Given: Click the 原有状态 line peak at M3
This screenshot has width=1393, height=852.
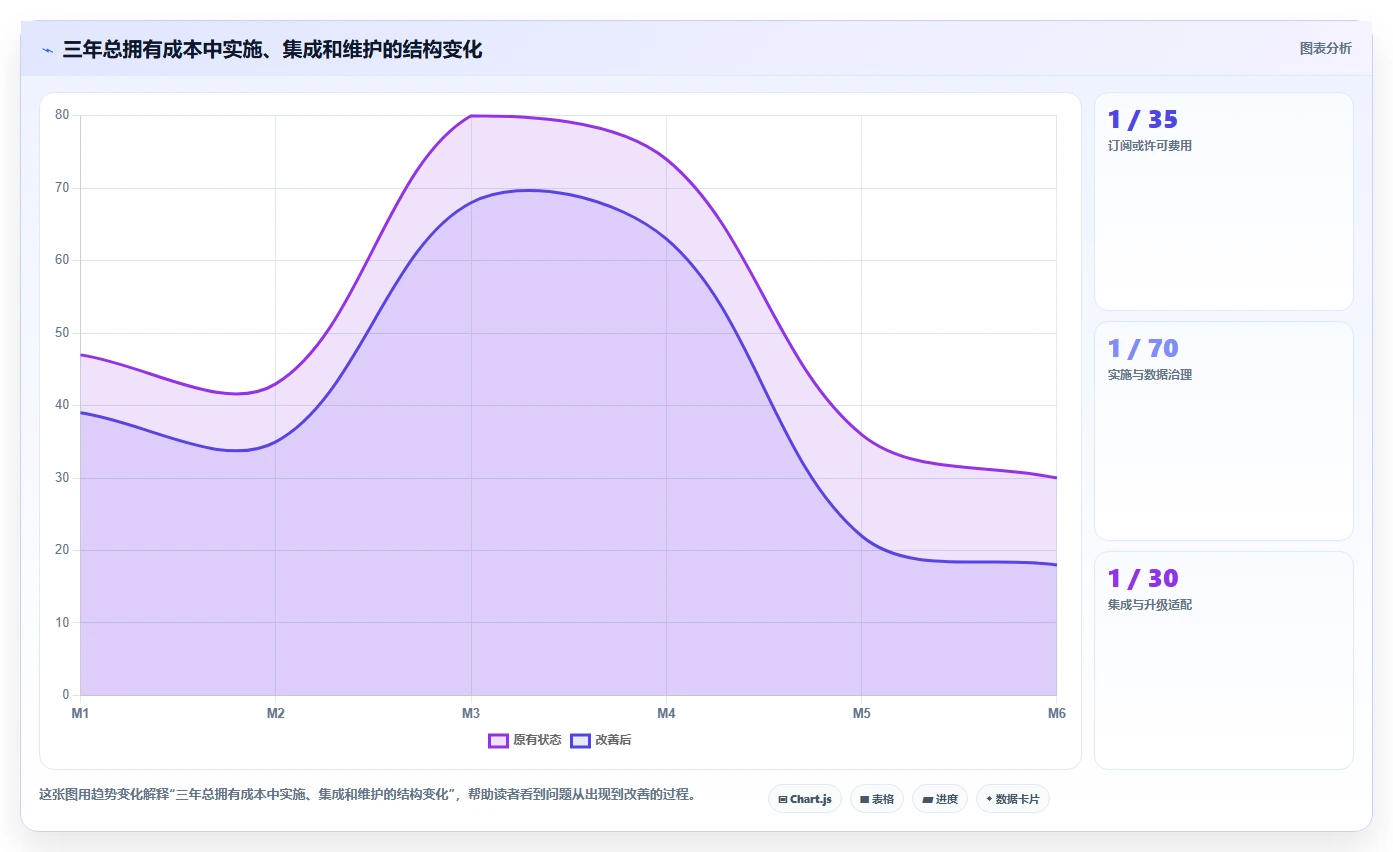Looking at the screenshot, I should [471, 116].
